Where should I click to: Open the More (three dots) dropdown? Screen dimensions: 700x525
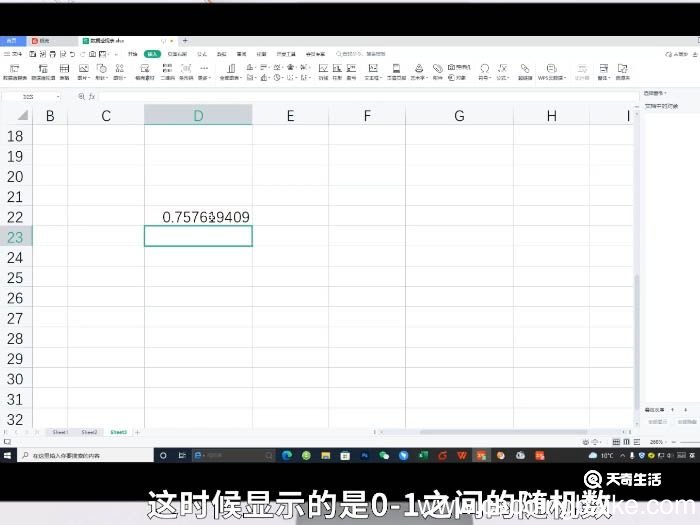tap(204, 71)
